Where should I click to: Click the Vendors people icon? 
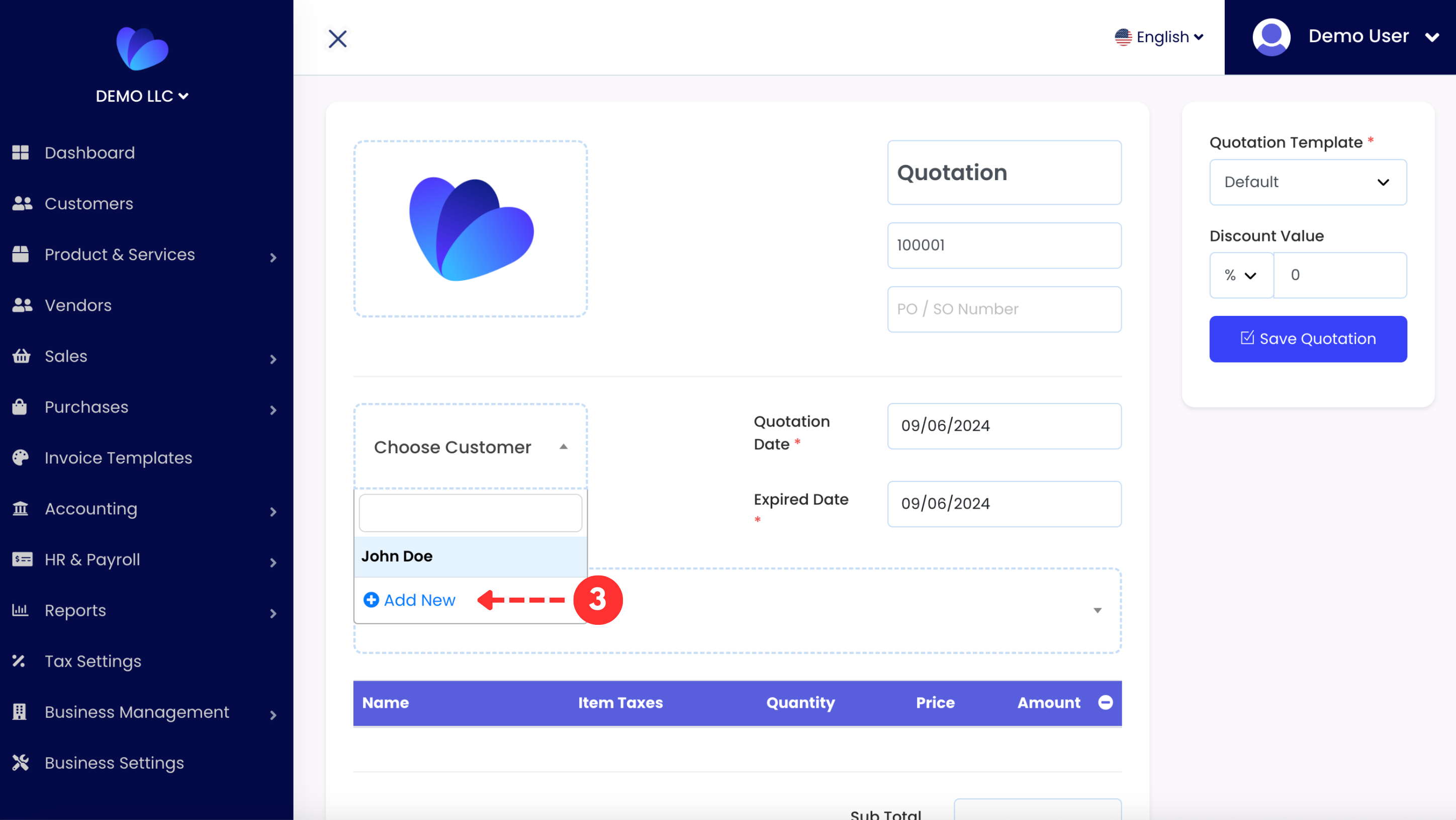click(x=22, y=305)
